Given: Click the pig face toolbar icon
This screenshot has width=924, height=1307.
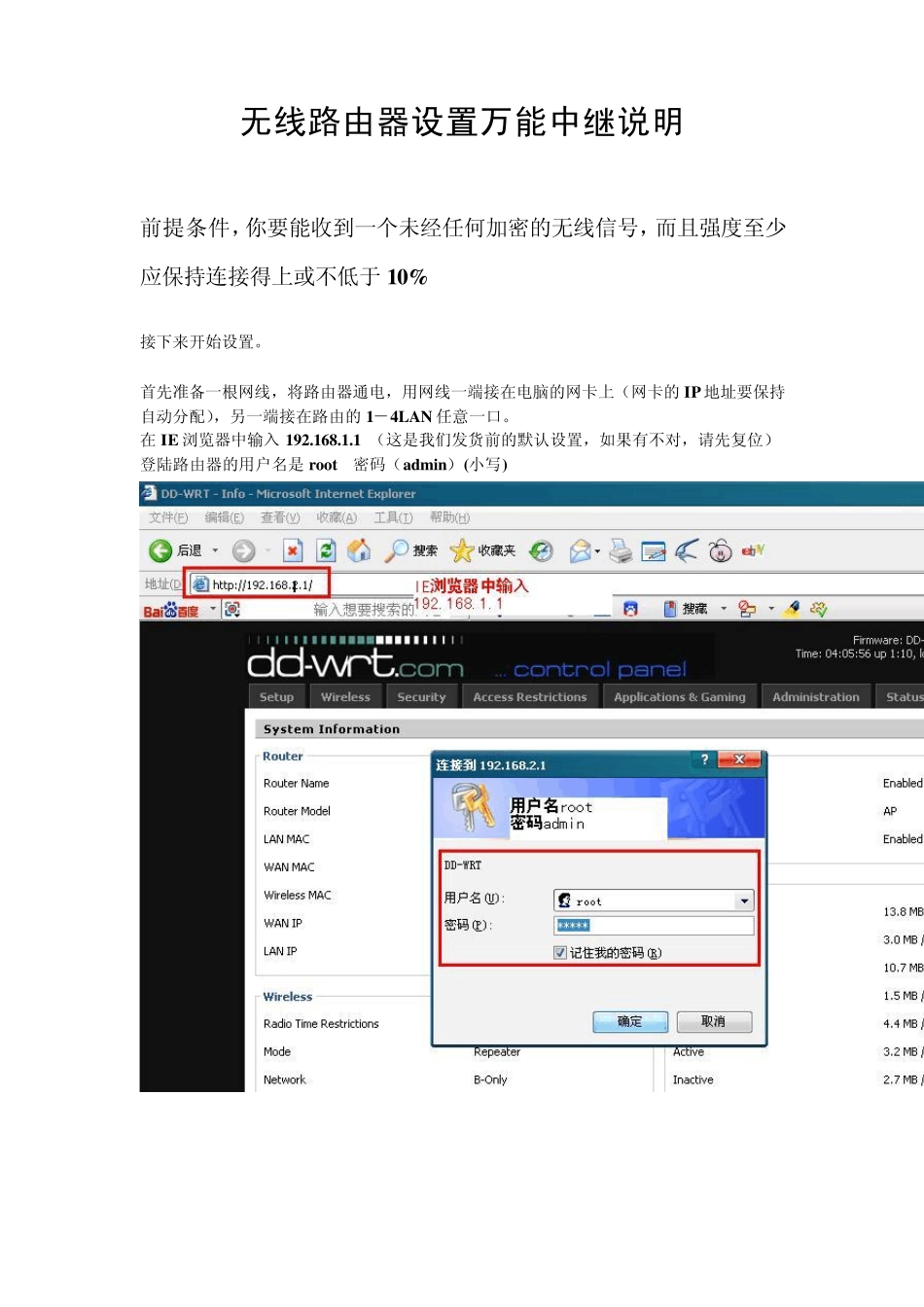Looking at the screenshot, I should 720,551.
